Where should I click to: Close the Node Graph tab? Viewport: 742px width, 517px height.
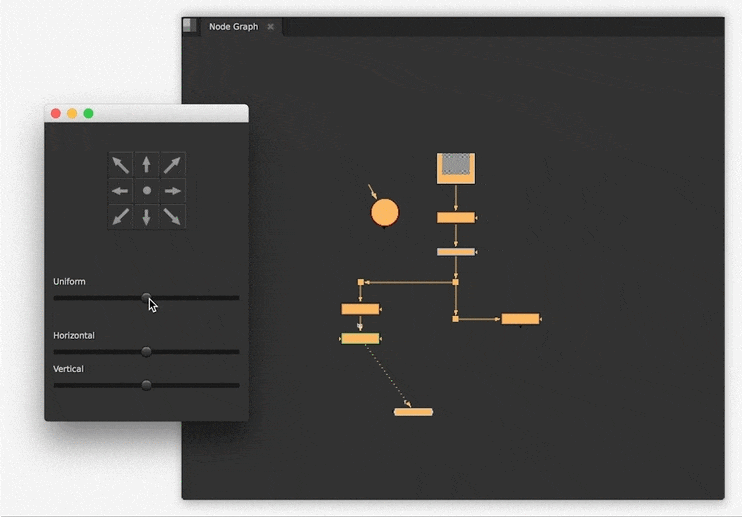pyautogui.click(x=270, y=27)
